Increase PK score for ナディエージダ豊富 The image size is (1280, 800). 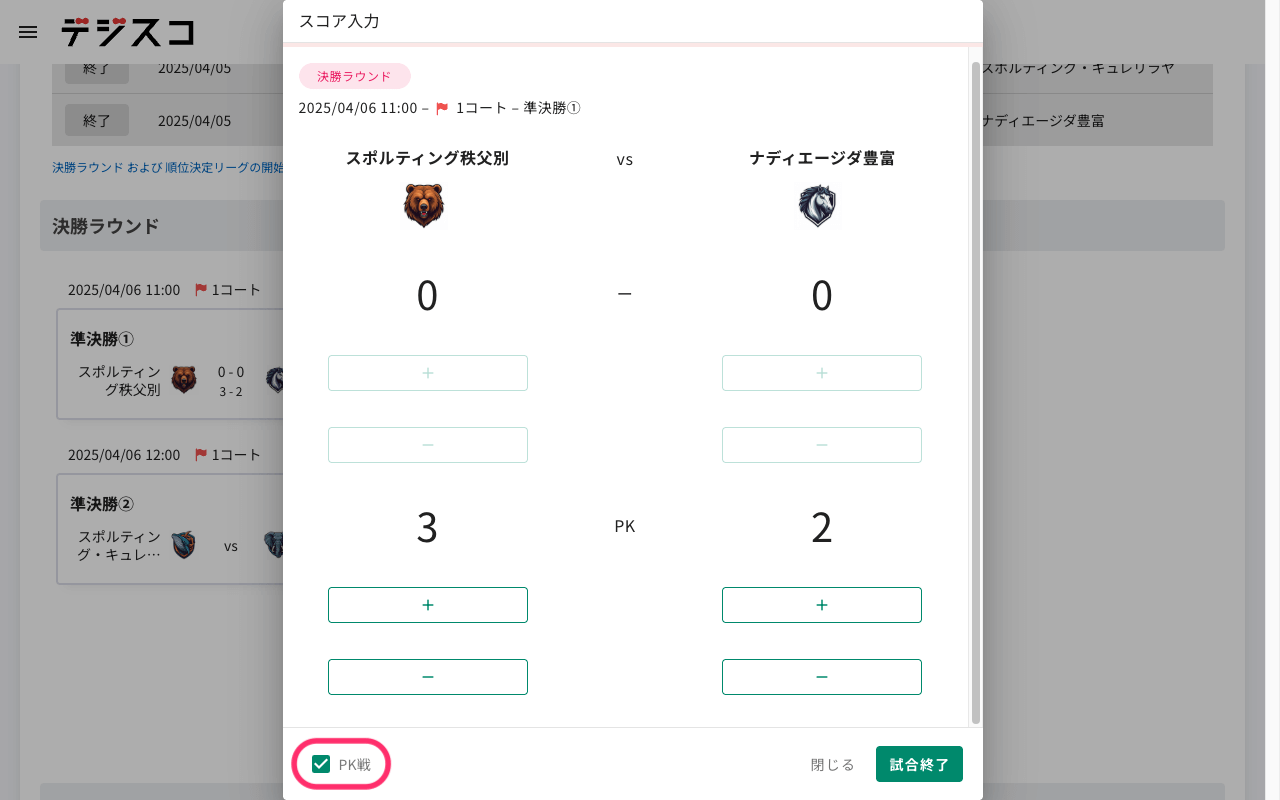tap(822, 605)
